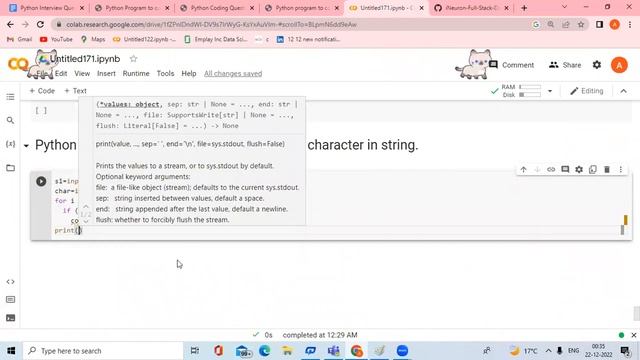Collapse the Python section heading triangle

coord(26,146)
